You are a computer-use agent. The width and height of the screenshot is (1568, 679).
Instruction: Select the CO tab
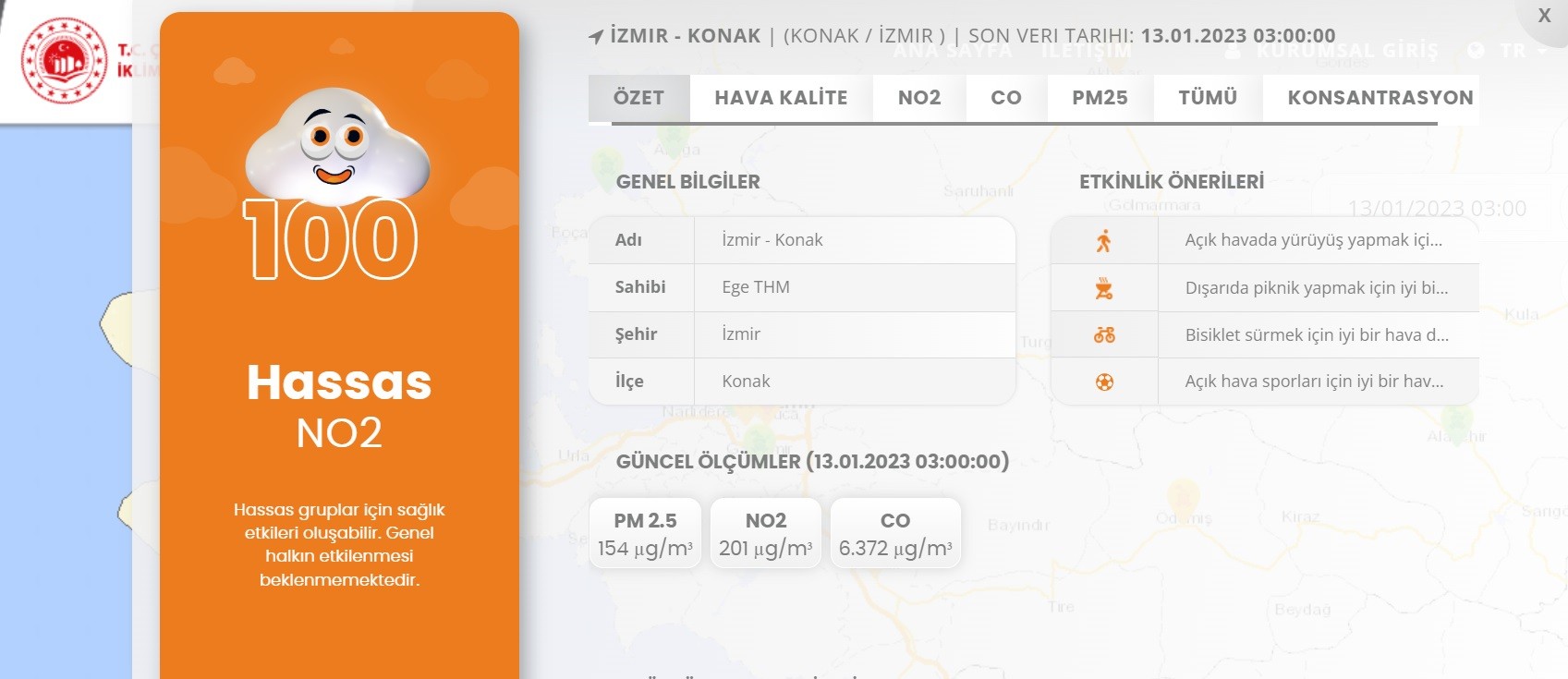click(x=1005, y=98)
